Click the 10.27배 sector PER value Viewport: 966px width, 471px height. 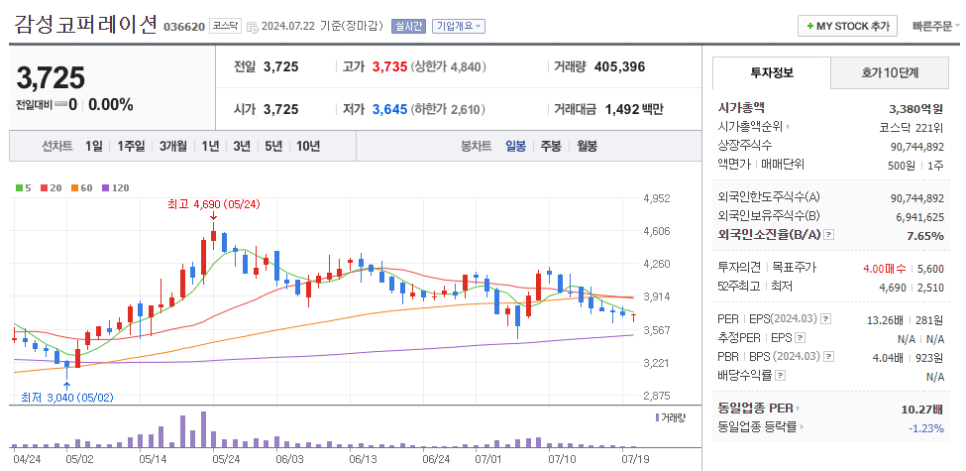click(922, 408)
